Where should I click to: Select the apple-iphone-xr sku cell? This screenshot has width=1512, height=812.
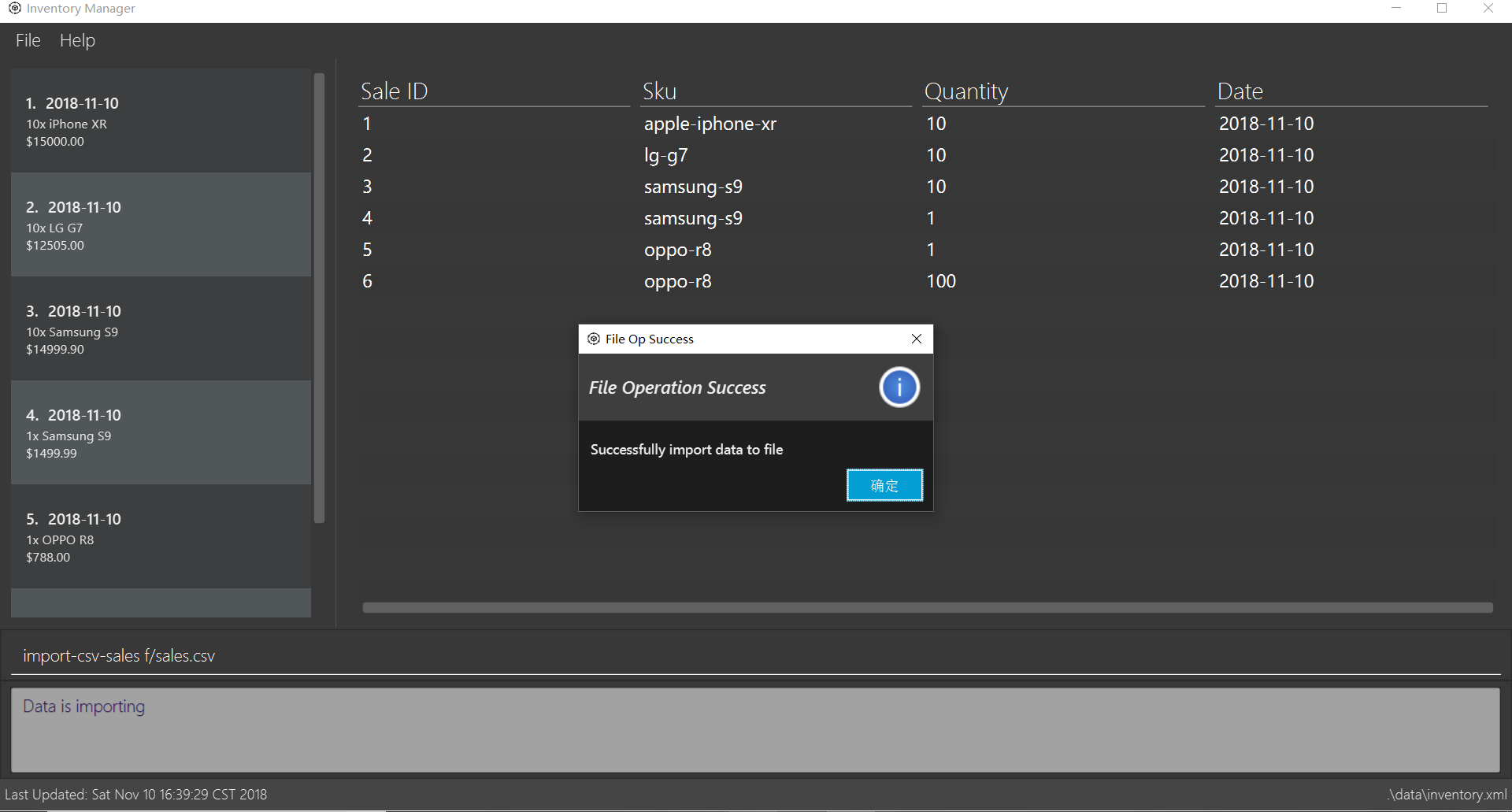click(710, 124)
